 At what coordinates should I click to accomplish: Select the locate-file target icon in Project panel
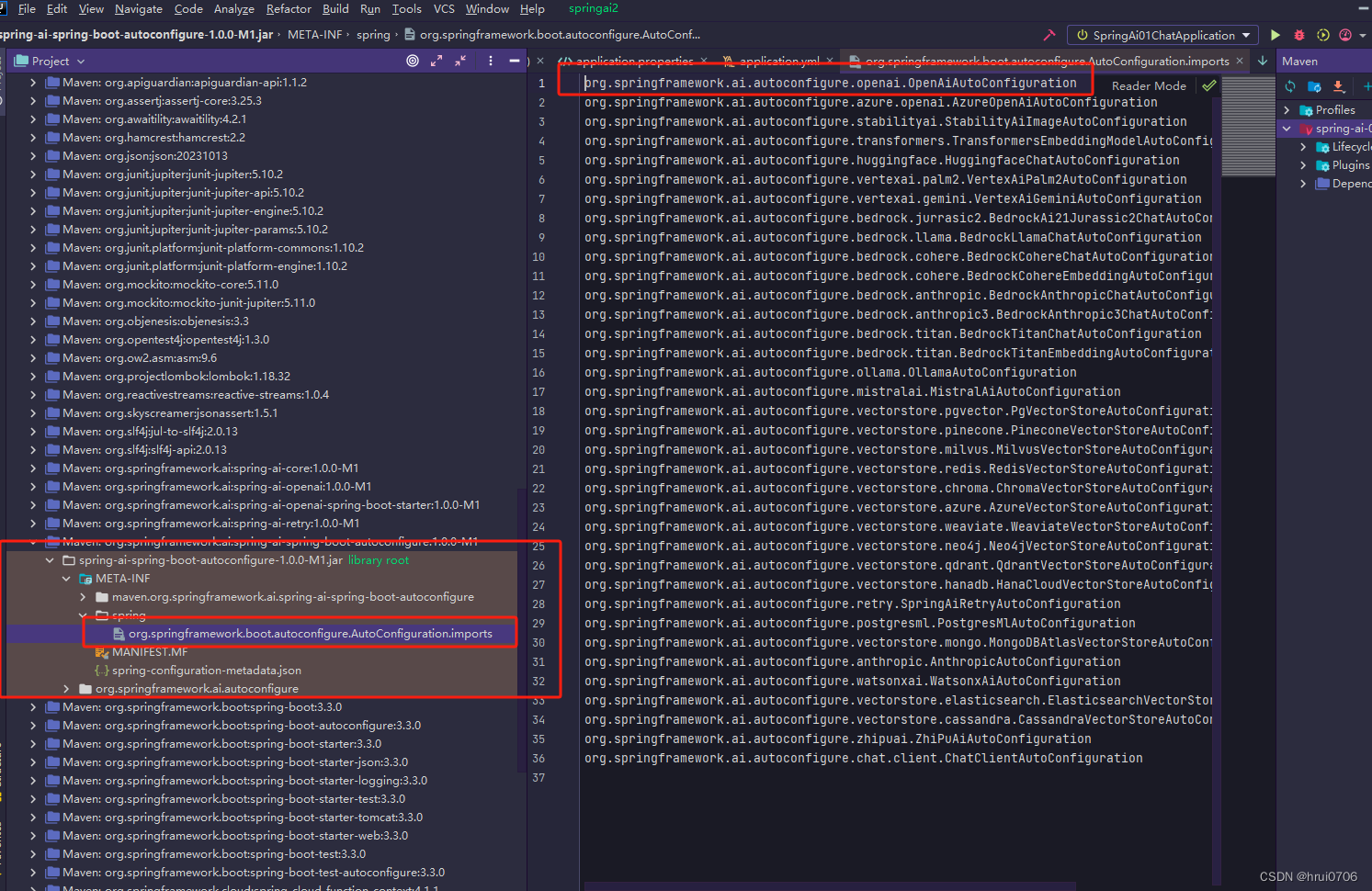point(412,61)
